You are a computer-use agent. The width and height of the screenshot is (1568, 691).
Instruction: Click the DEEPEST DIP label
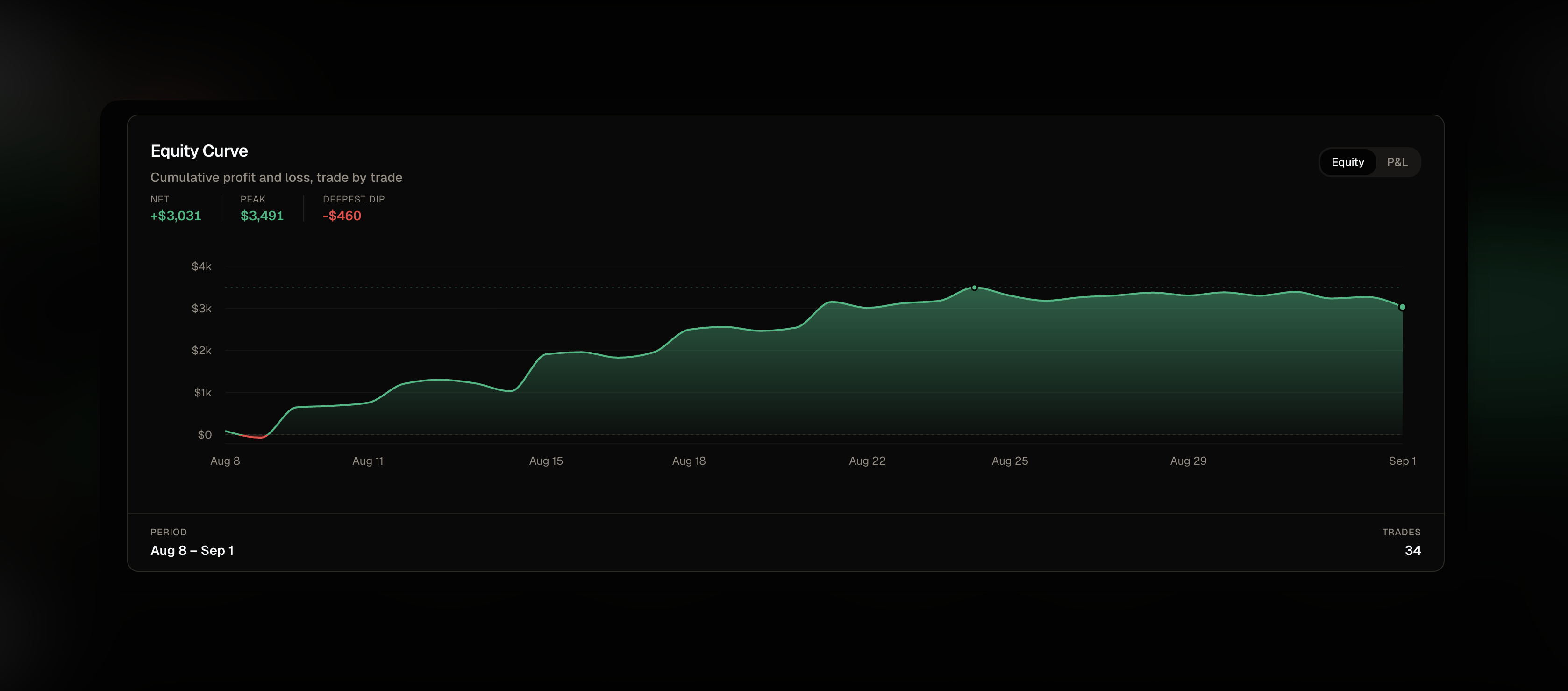354,199
